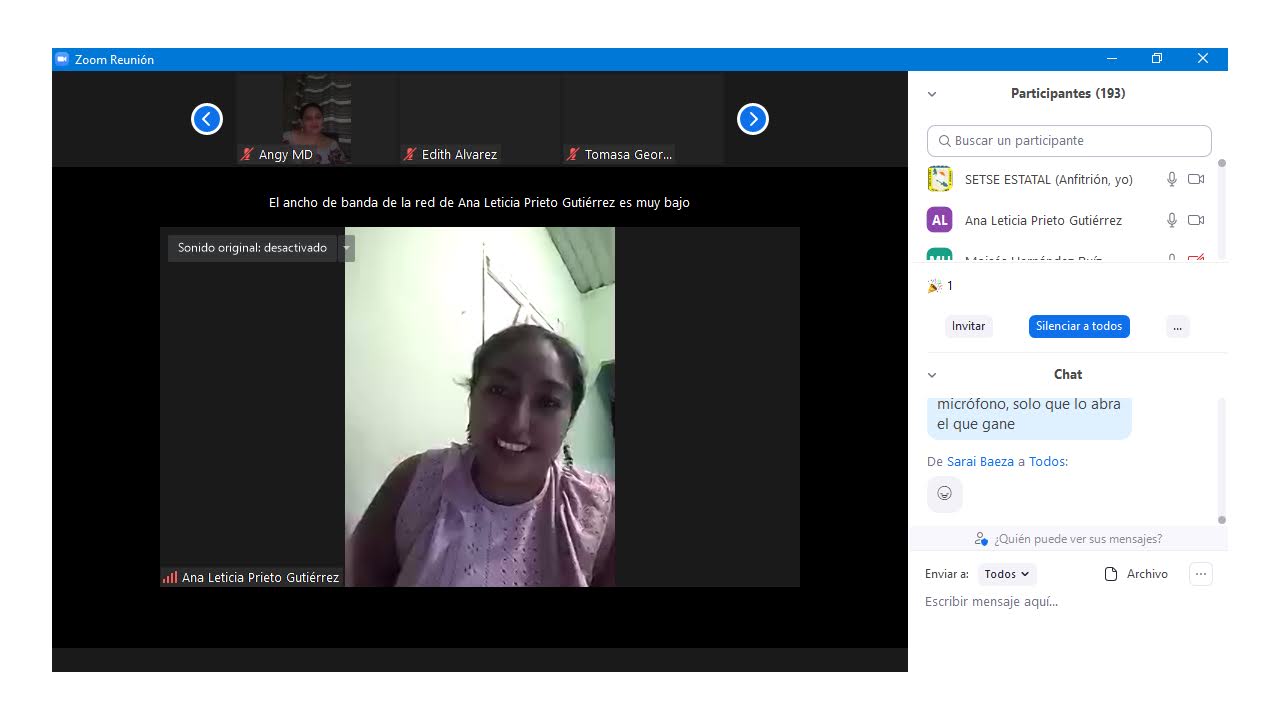Click person info icon beside ¿Quién puede ver
This screenshot has width=1280, height=720.
click(981, 539)
